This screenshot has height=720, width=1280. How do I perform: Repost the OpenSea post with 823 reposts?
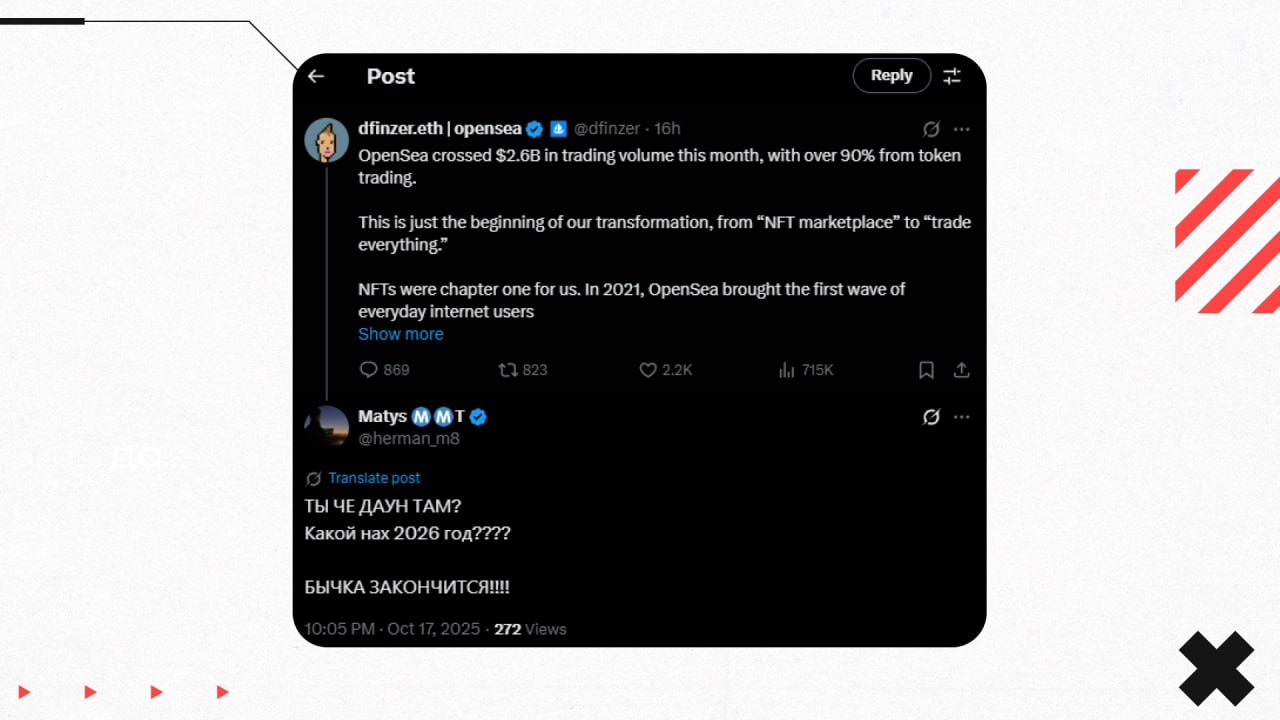(509, 370)
